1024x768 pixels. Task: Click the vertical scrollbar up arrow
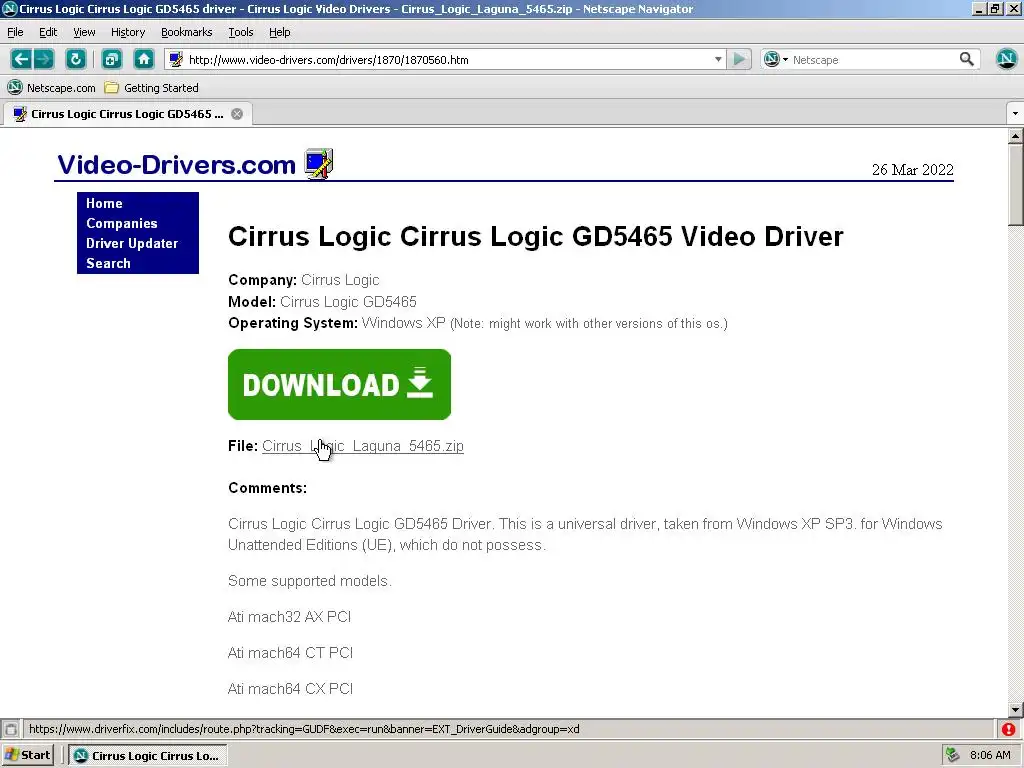(1015, 136)
